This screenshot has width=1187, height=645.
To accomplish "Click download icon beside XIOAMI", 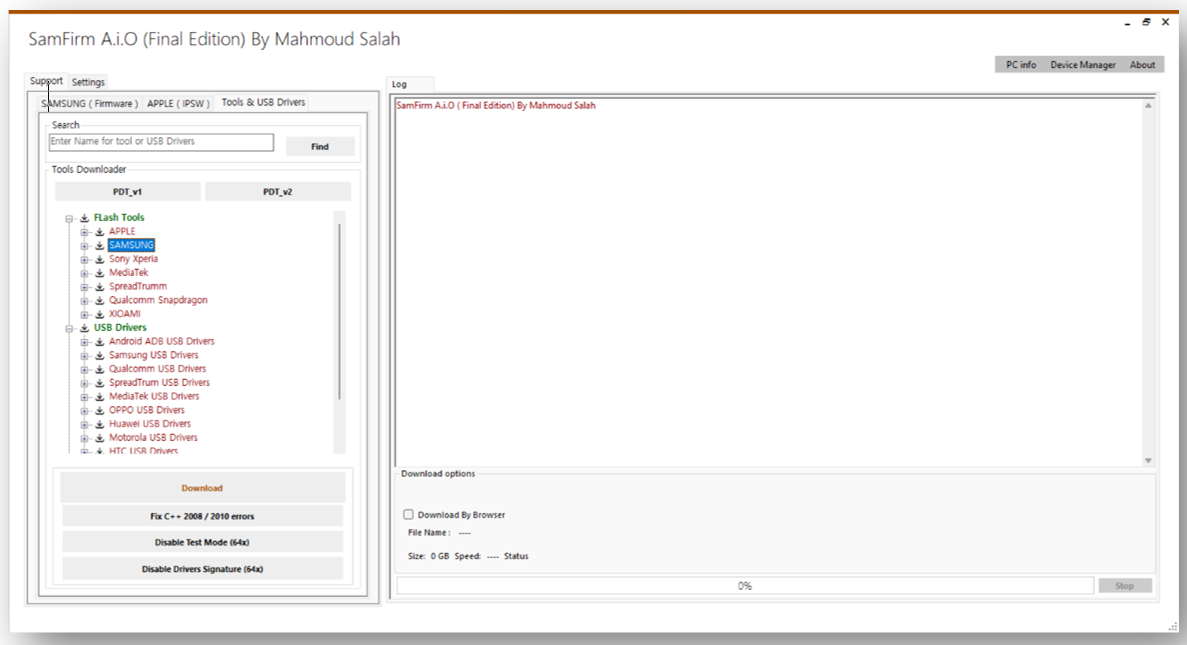I will coord(99,314).
